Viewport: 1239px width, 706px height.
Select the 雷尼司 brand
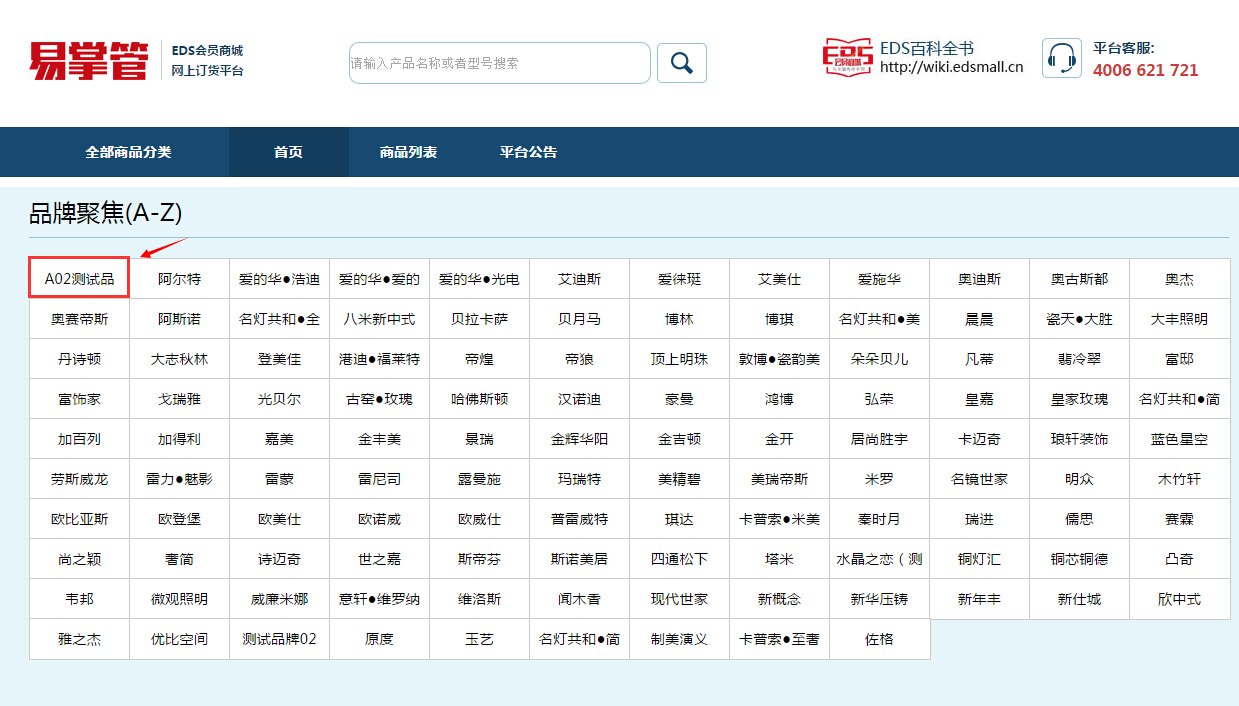point(380,479)
